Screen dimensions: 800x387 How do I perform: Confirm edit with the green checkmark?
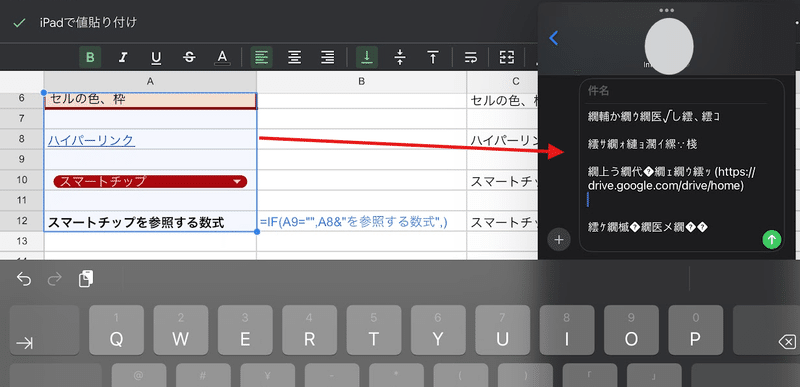tap(19, 23)
